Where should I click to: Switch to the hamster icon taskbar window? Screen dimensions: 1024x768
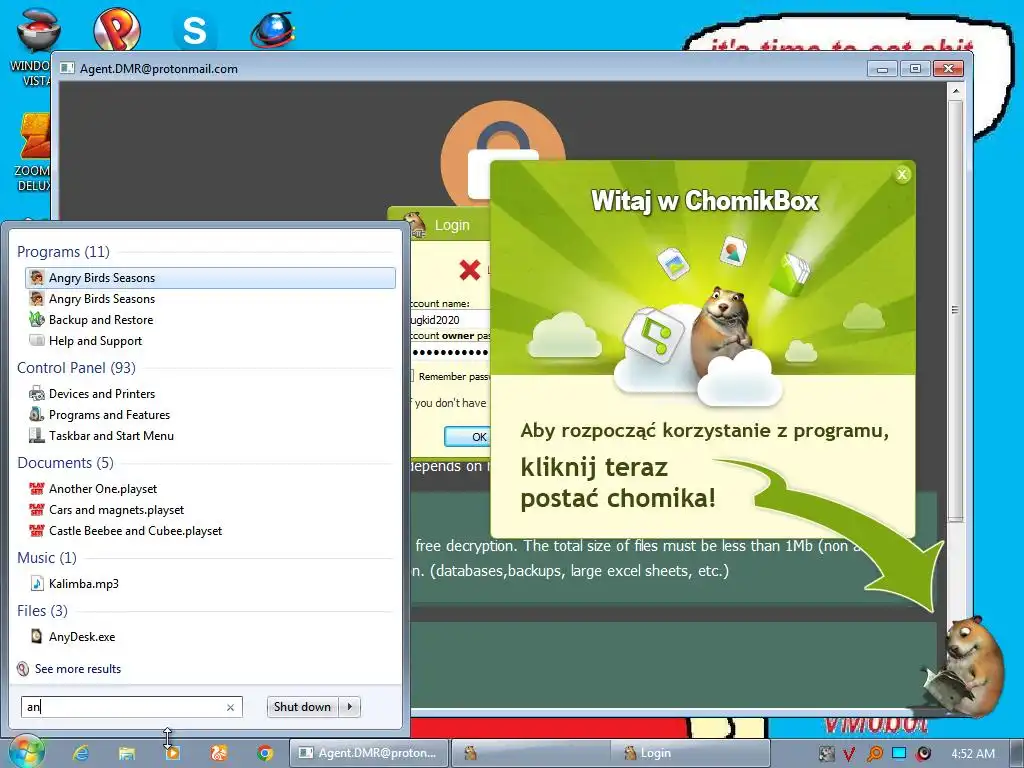pyautogui.click(x=530, y=753)
